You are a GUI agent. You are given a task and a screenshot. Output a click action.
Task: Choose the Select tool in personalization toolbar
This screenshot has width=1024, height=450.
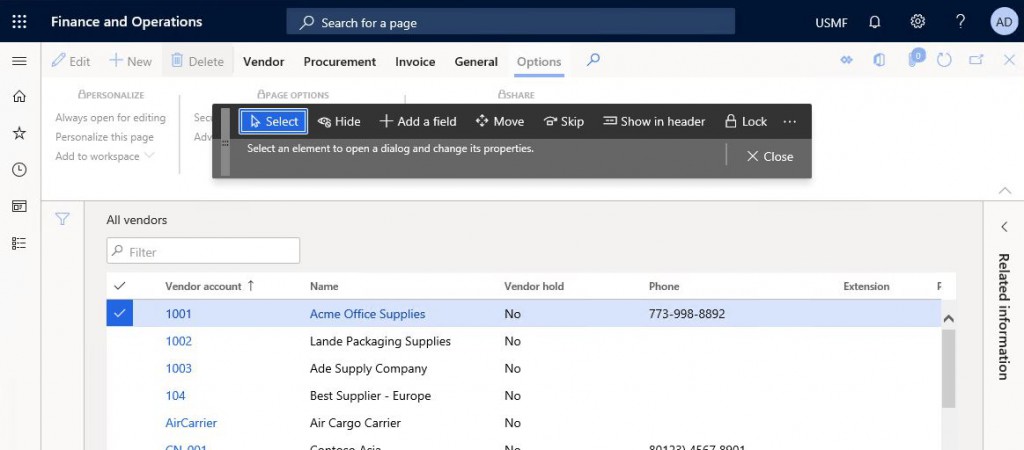(274, 121)
